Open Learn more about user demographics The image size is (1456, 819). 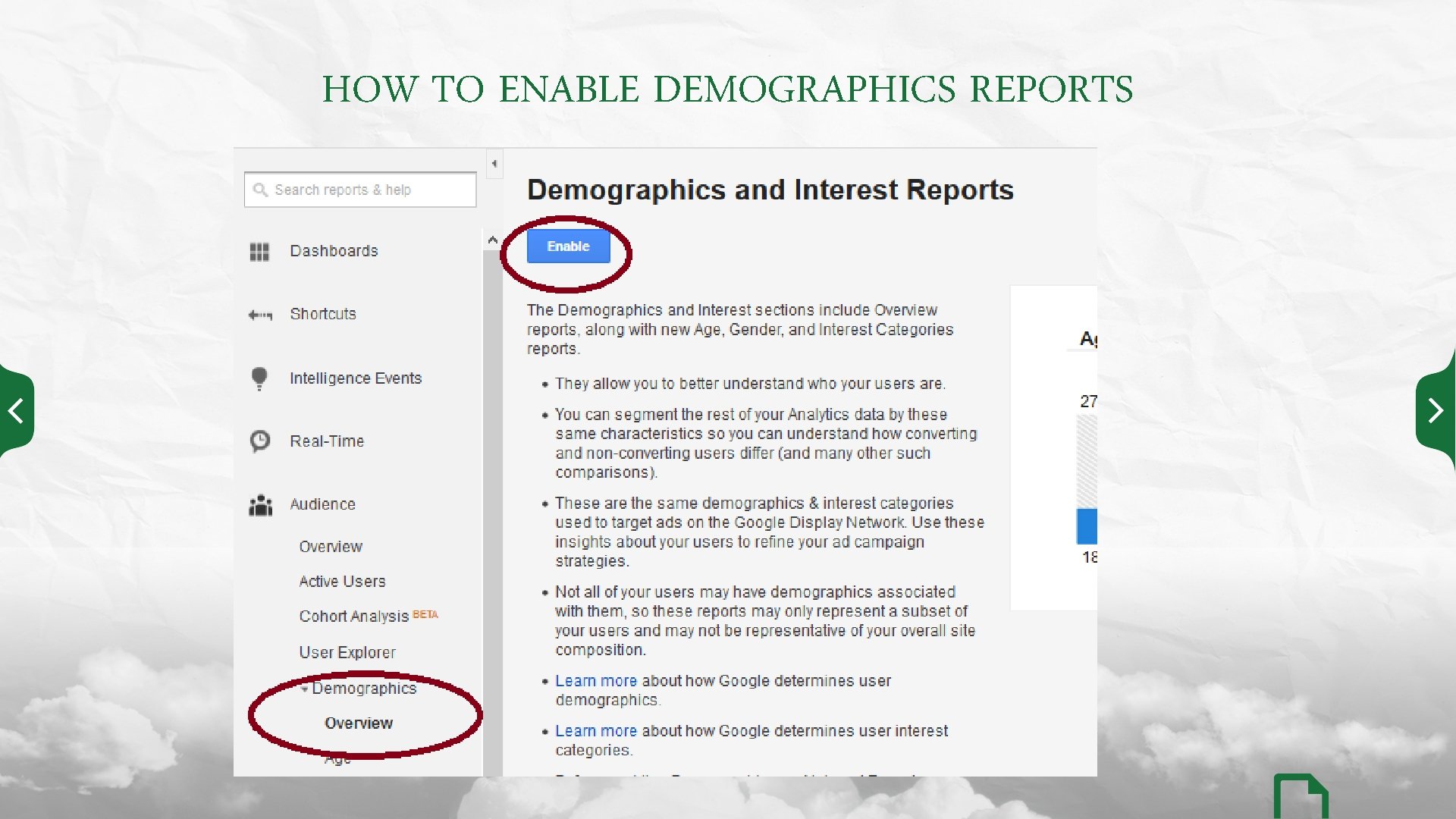pos(595,681)
